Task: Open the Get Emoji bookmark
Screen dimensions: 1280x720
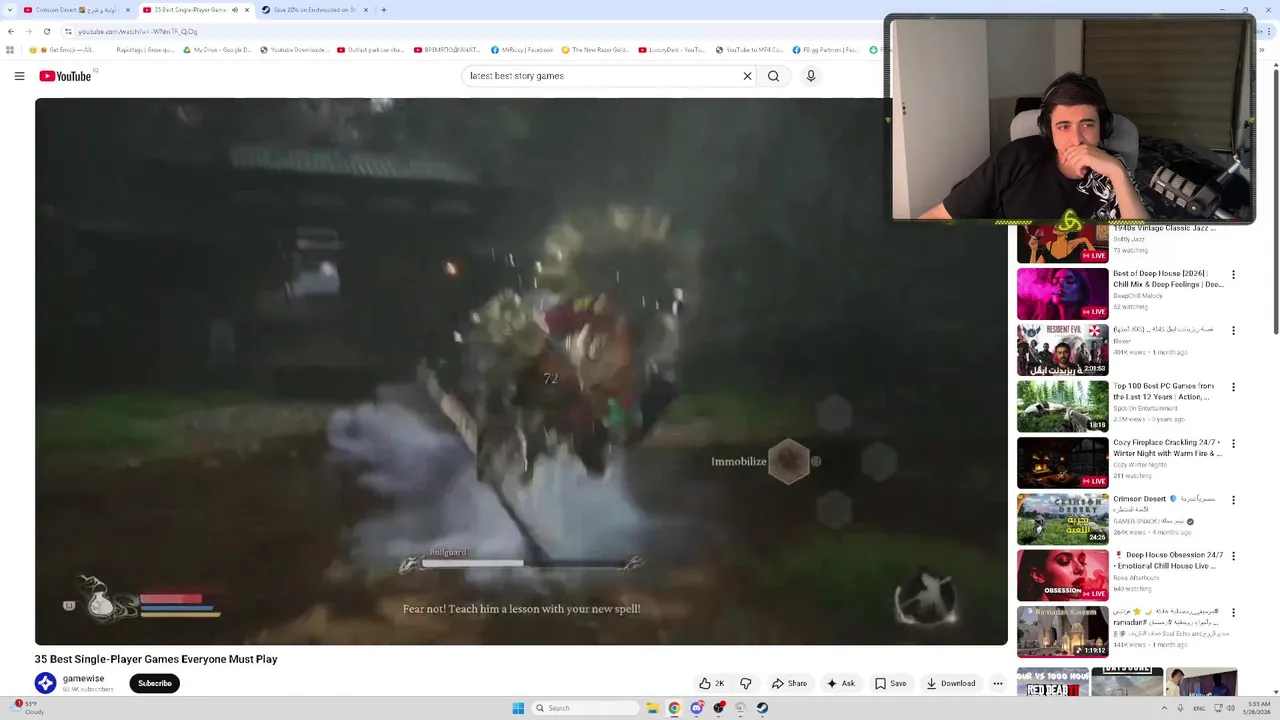Action: pos(61,50)
